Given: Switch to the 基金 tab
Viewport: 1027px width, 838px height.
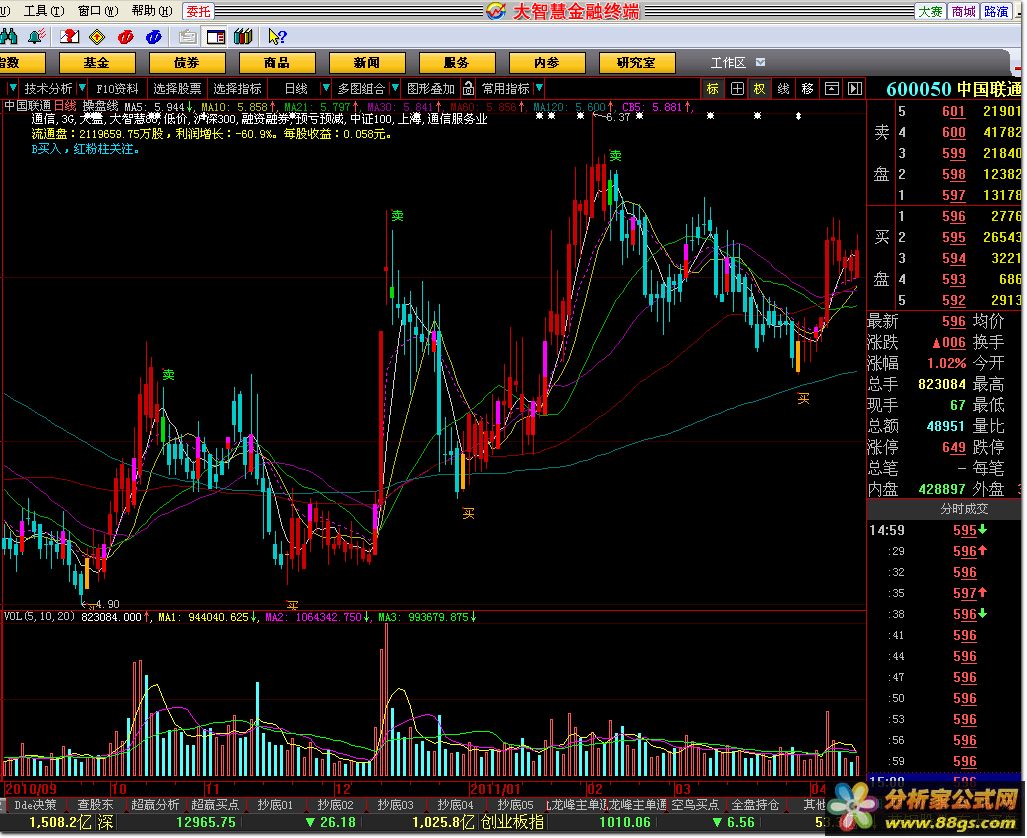Looking at the screenshot, I should pos(97,63).
